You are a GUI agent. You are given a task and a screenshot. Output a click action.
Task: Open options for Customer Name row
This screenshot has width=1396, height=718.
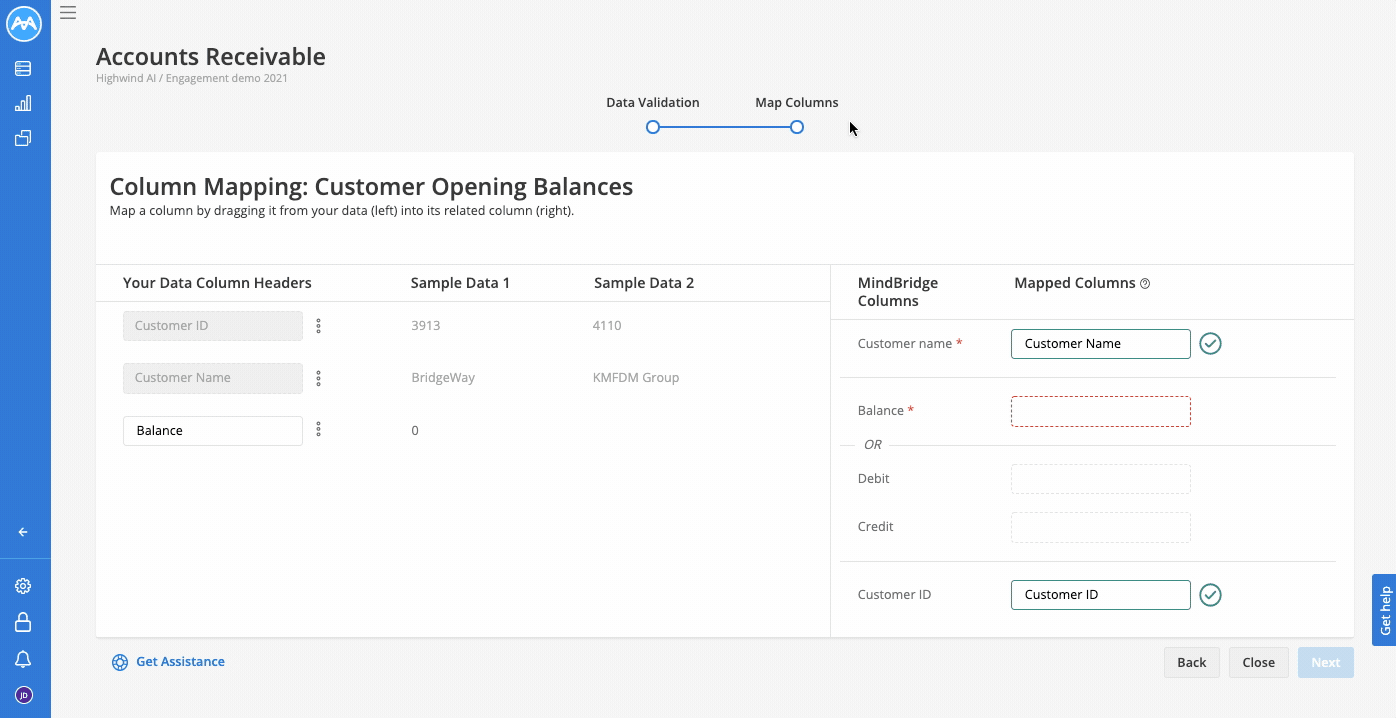(319, 378)
